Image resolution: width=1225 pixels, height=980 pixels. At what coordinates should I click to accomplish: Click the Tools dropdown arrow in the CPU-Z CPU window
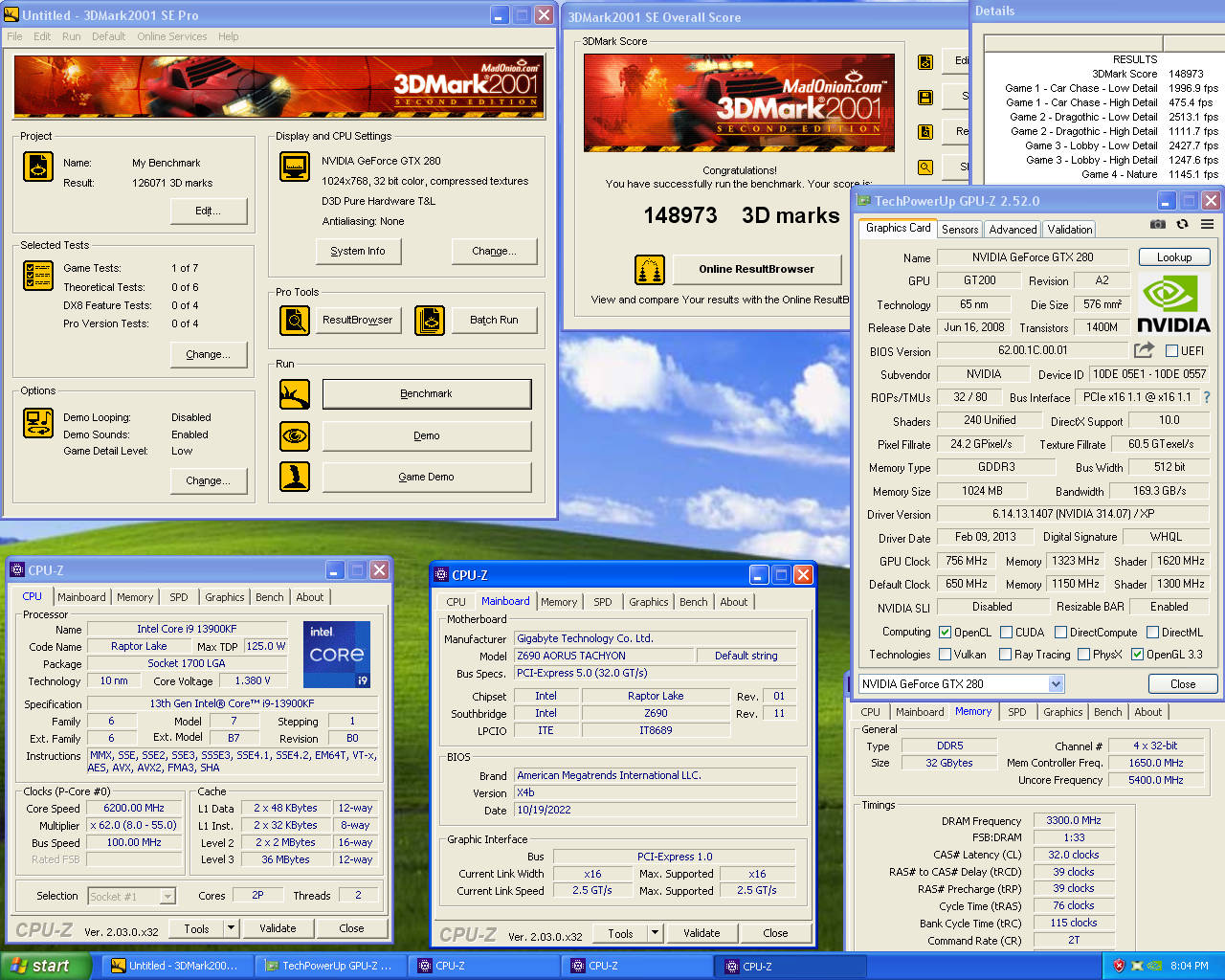(x=231, y=928)
